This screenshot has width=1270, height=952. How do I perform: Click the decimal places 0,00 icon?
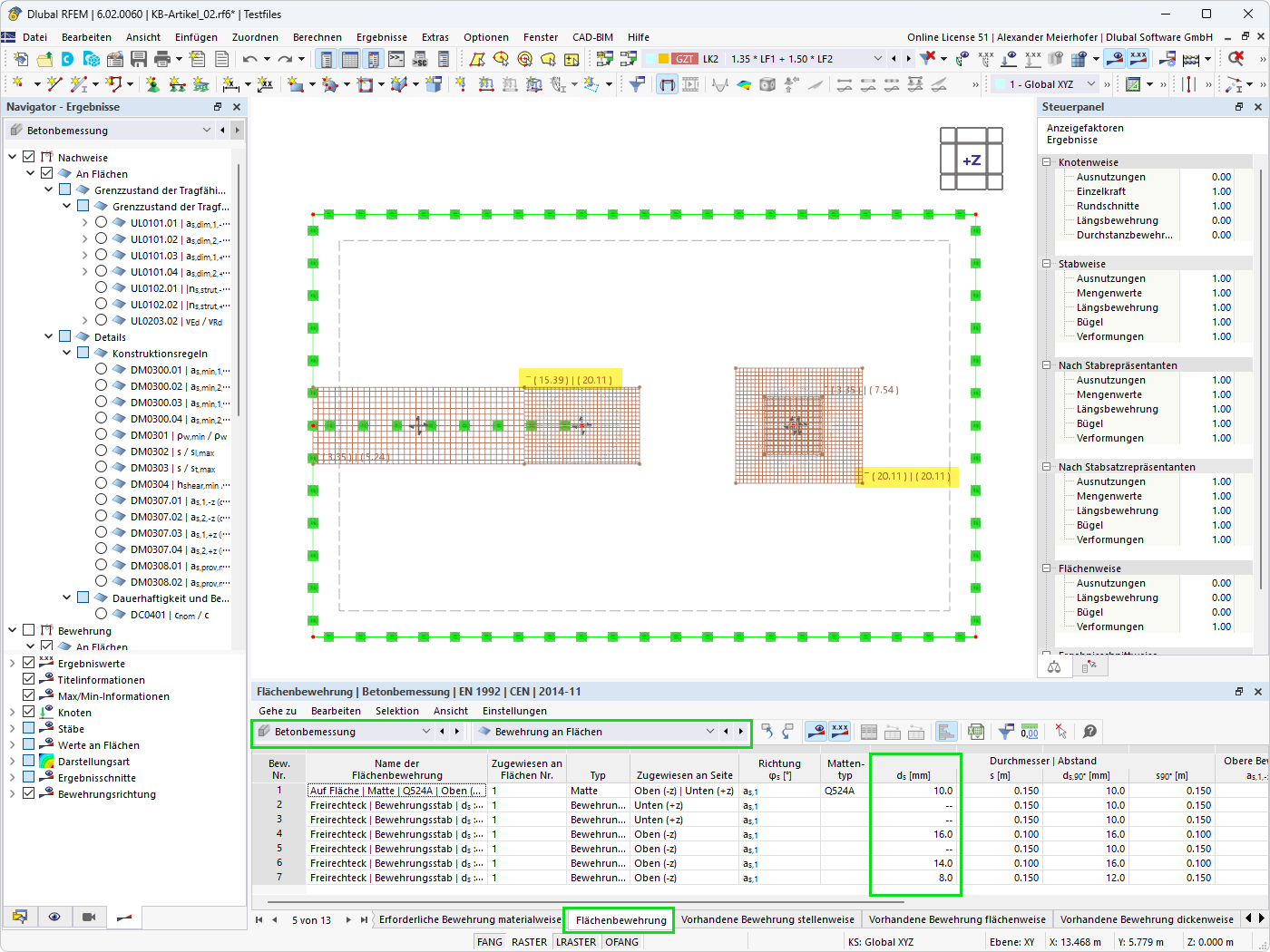(x=1030, y=732)
